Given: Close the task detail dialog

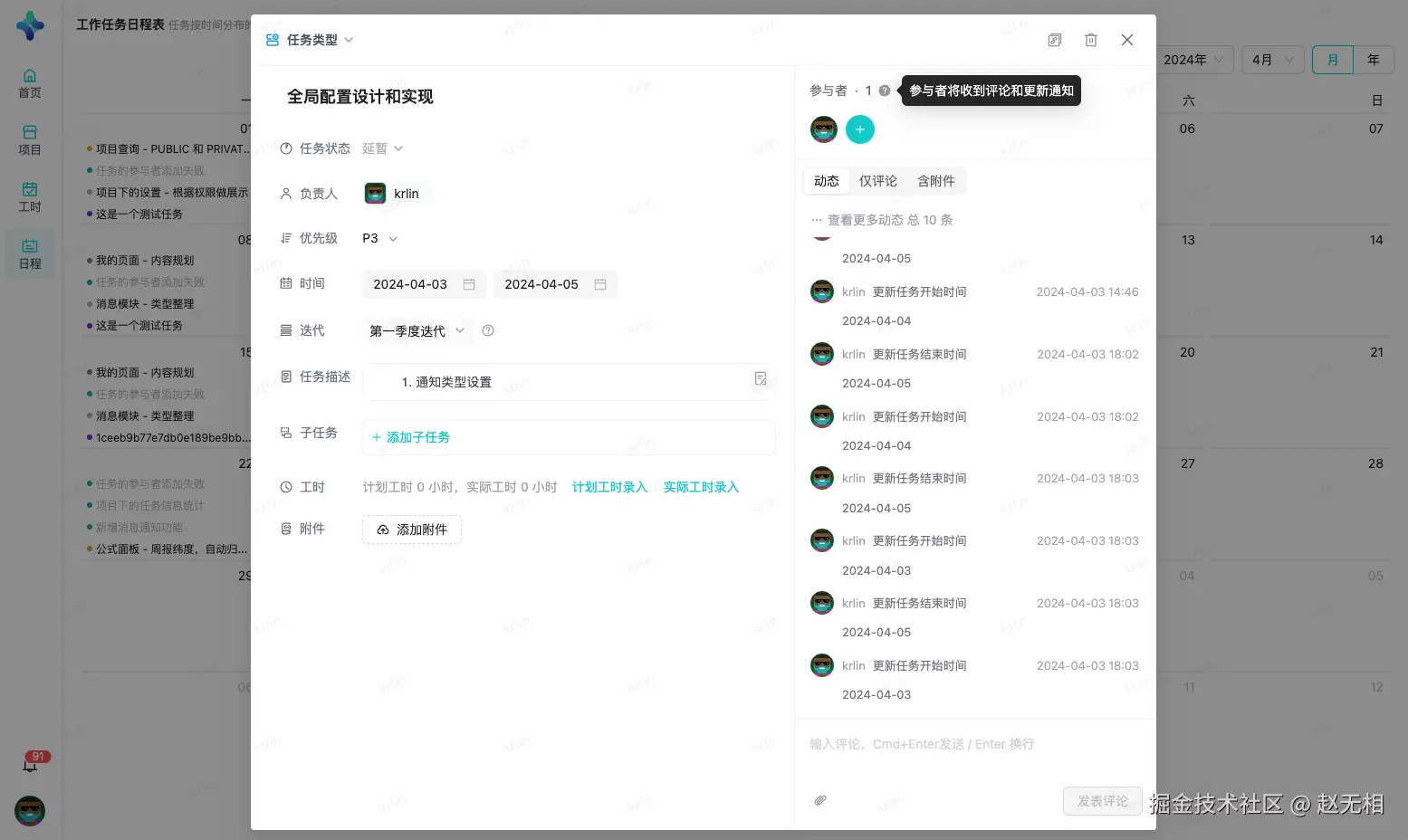Looking at the screenshot, I should tap(1127, 40).
